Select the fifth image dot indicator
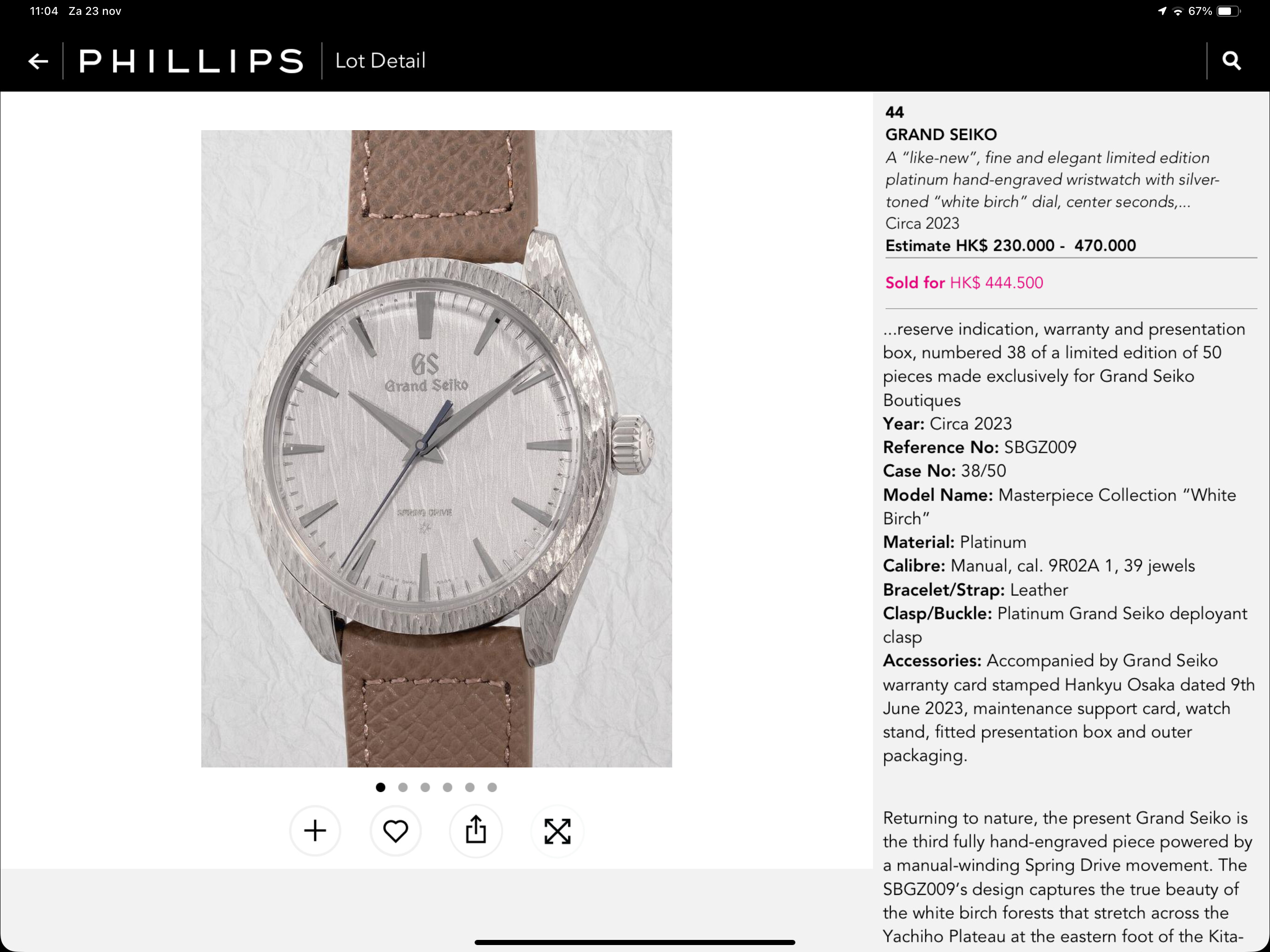Viewport: 1270px width, 952px height. pos(470,787)
